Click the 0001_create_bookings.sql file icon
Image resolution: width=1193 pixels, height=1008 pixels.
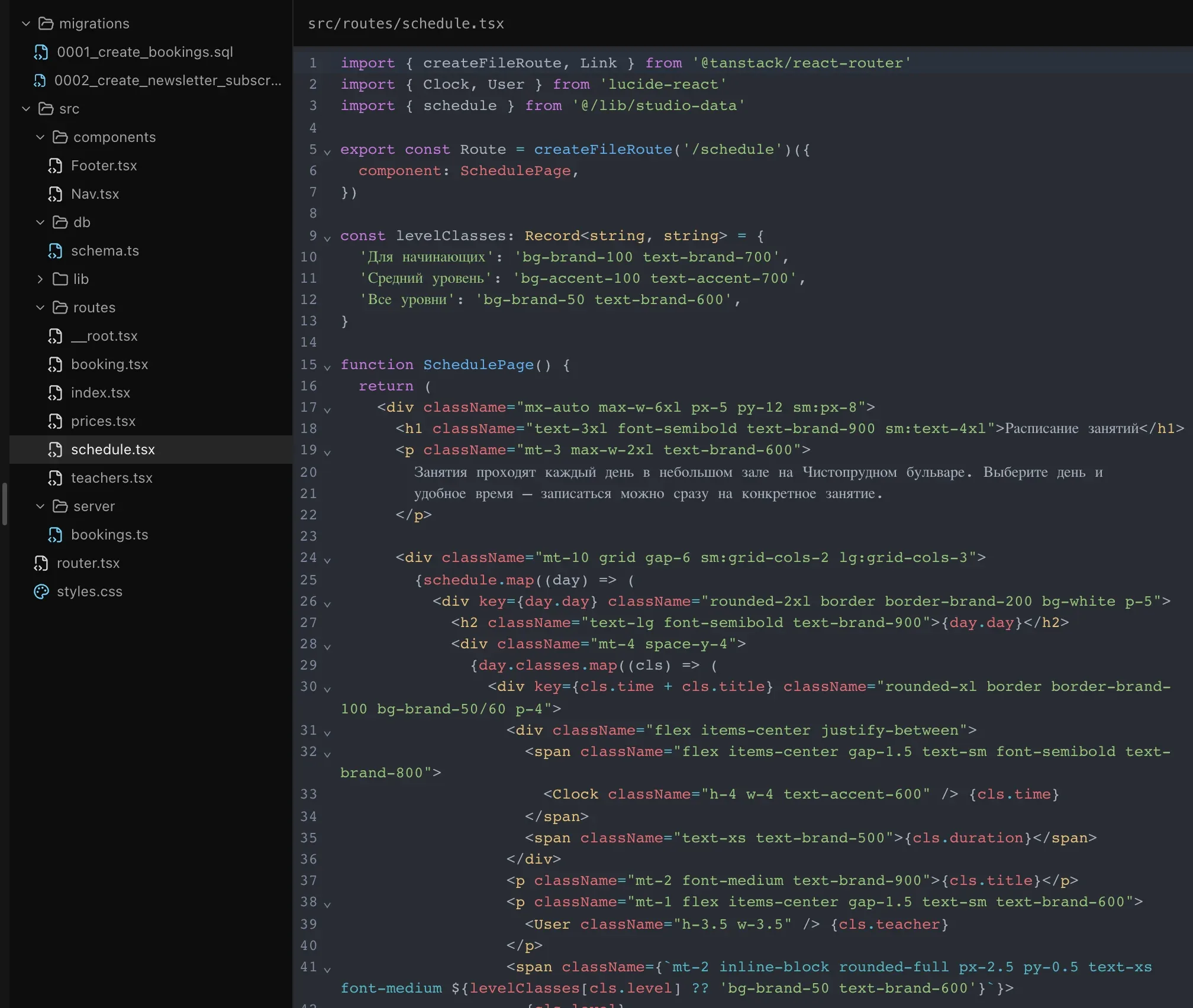click(x=41, y=52)
